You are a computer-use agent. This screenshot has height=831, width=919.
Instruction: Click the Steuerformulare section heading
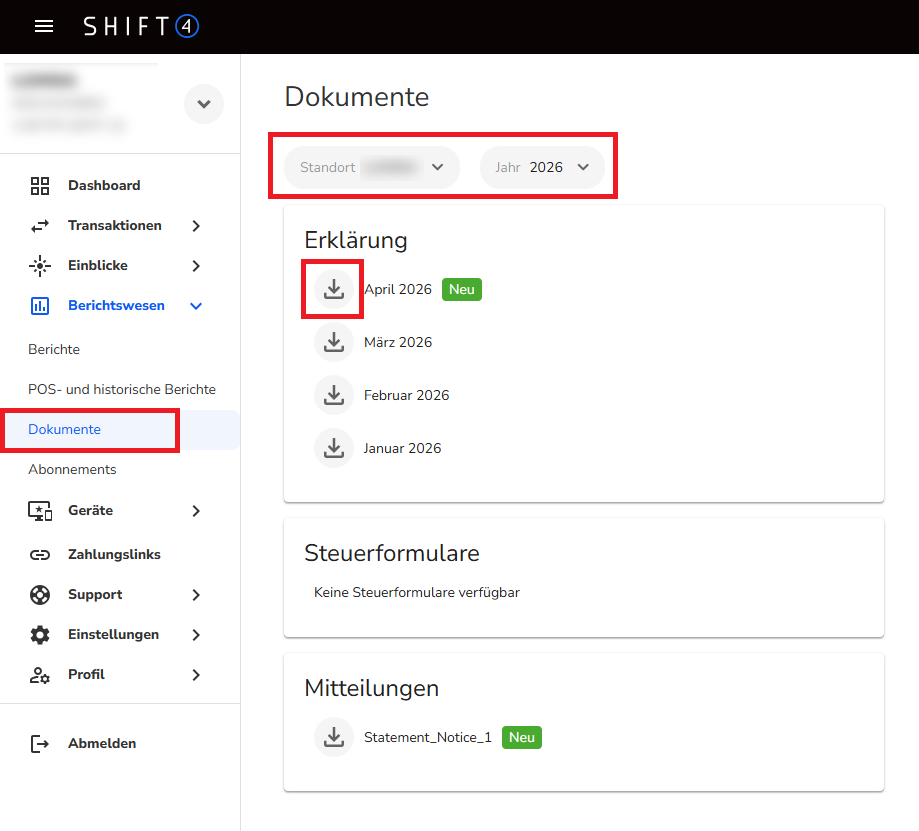pyautogui.click(x=392, y=553)
